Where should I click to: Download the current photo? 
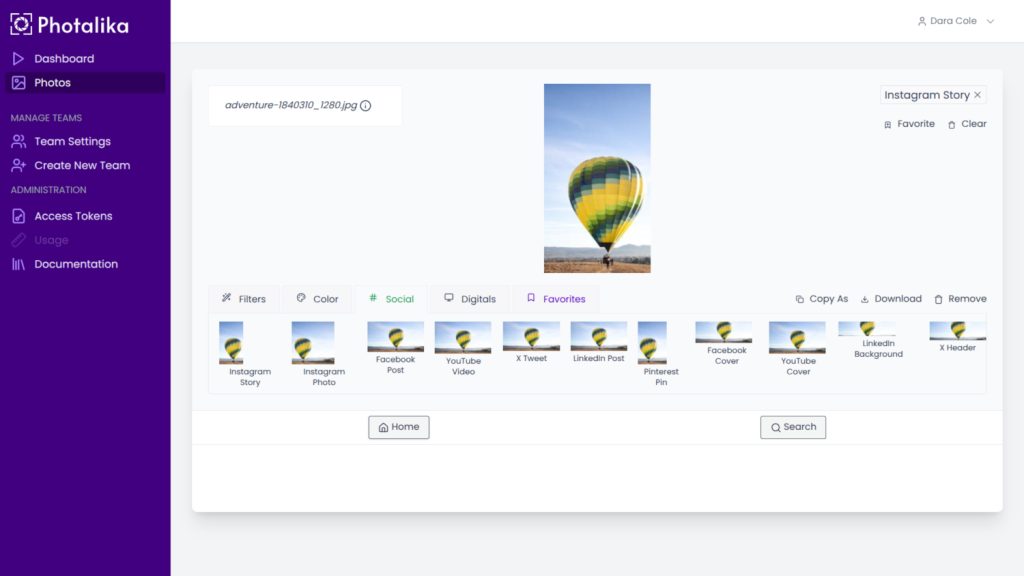[x=890, y=299]
